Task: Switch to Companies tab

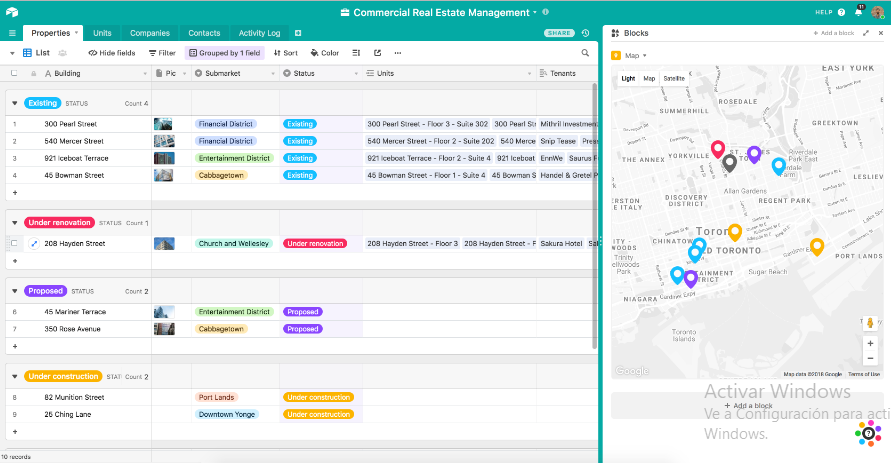Action: (150, 33)
